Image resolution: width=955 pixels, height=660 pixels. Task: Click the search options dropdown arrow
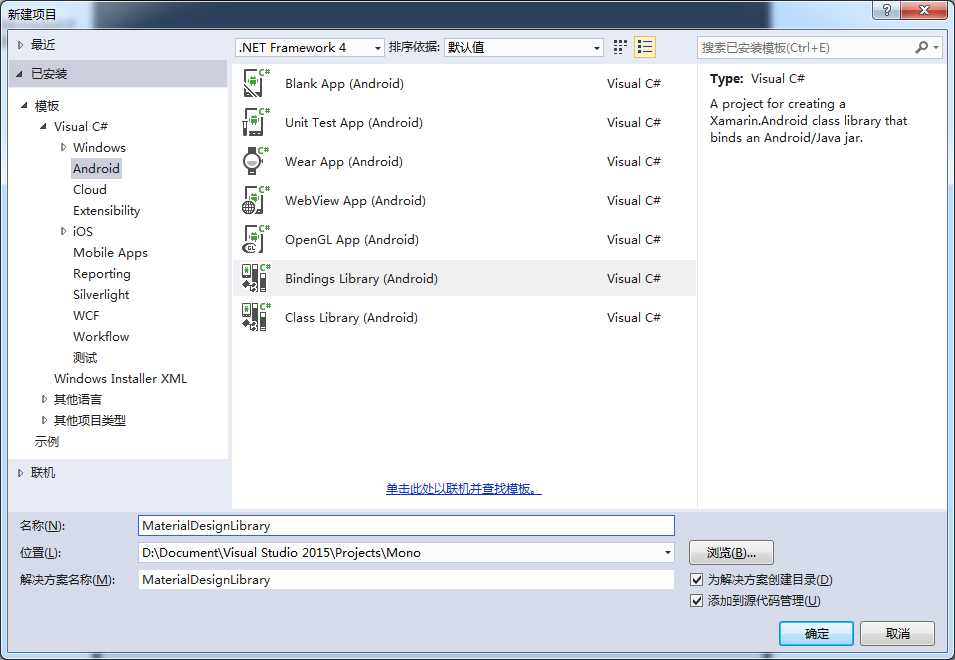(x=936, y=47)
